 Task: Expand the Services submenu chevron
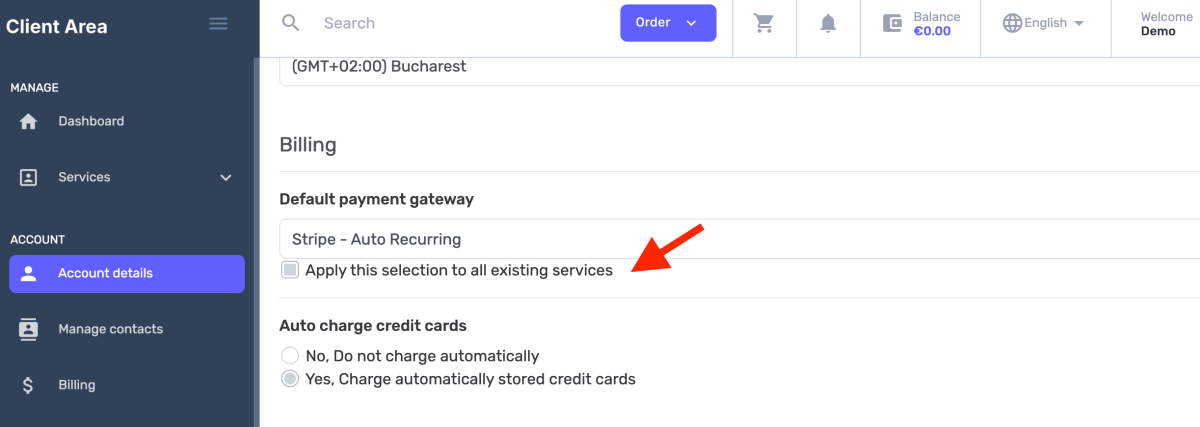[226, 177]
